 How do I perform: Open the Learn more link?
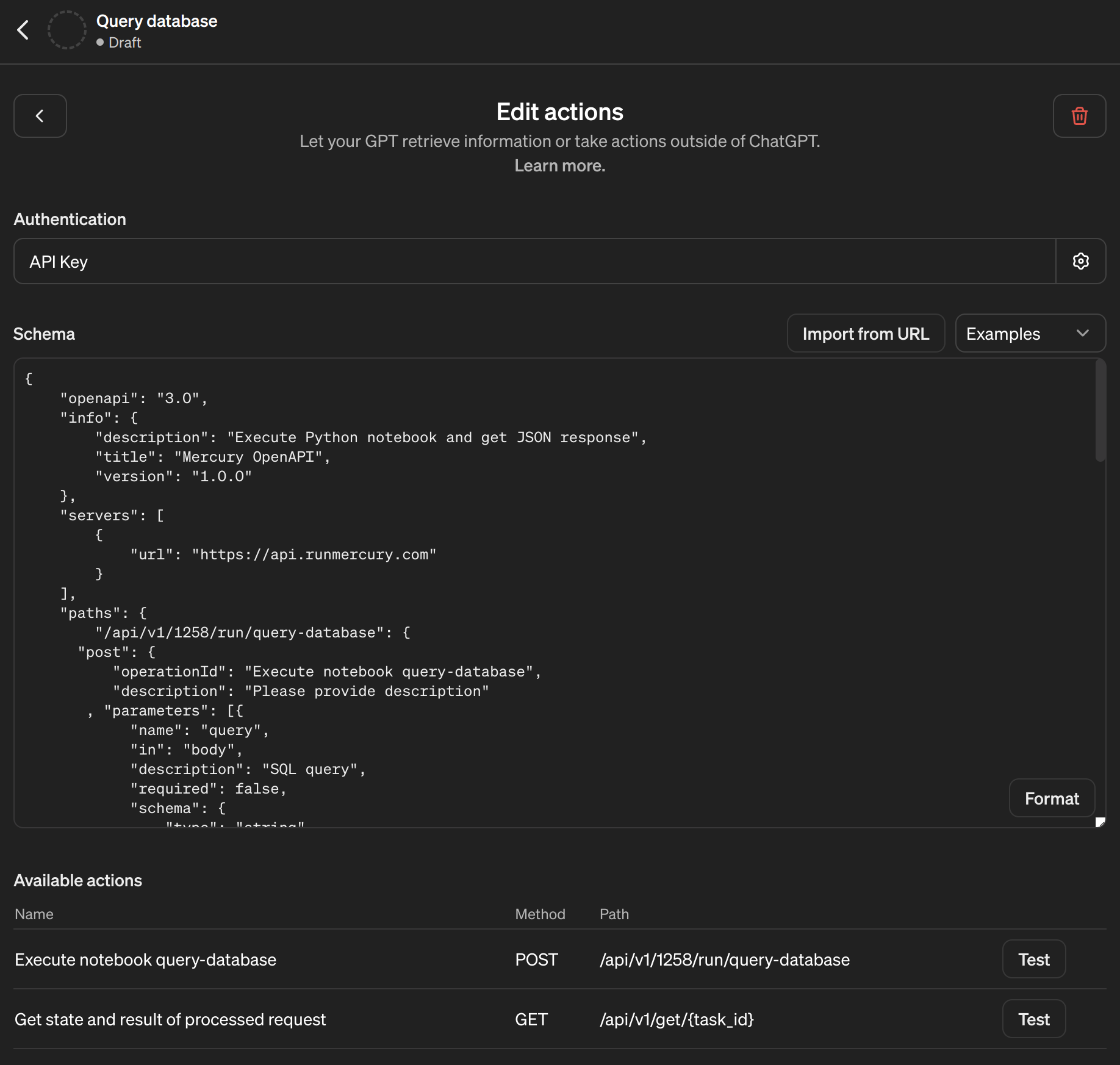coord(559,165)
